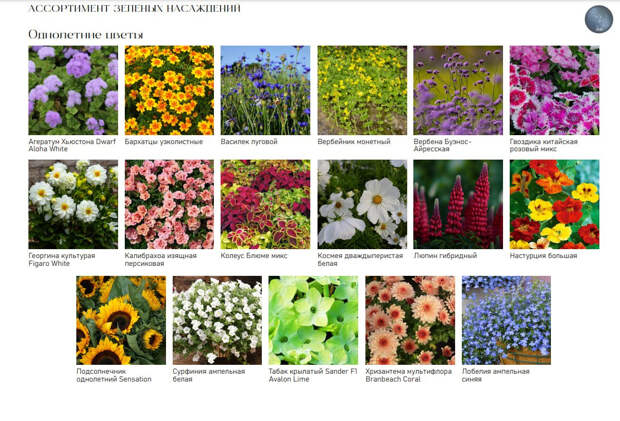
Task: Open the Космея дваждыперистая белая thumbnail
Action: point(362,204)
